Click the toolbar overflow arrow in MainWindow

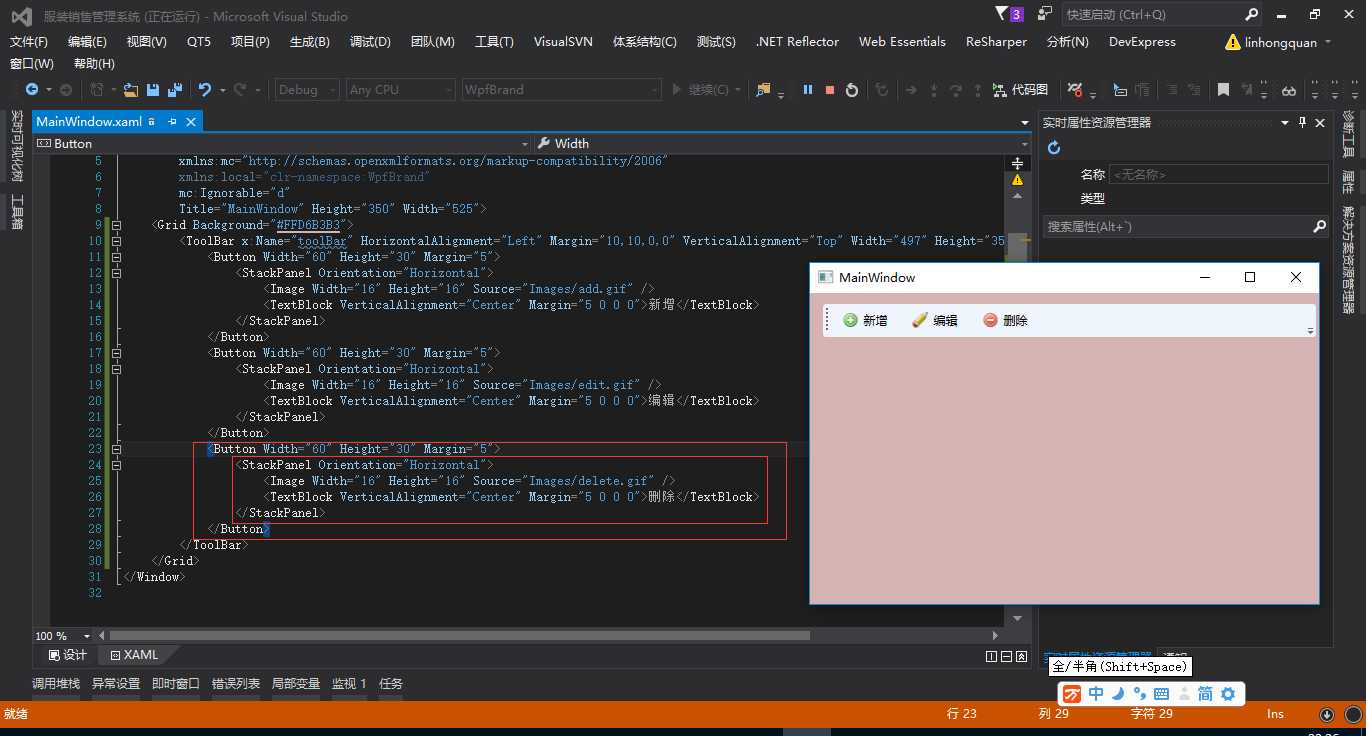(1310, 330)
